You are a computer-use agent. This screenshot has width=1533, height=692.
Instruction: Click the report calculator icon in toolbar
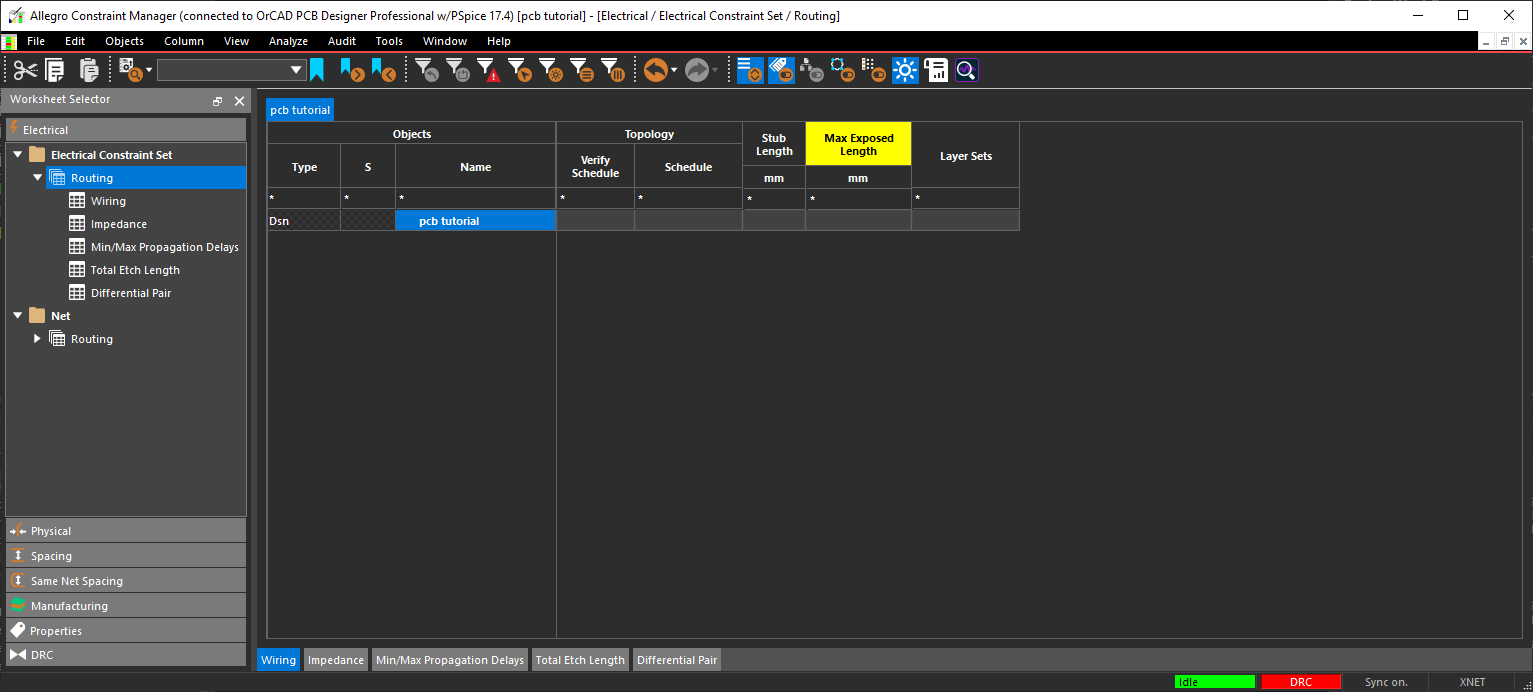point(936,70)
